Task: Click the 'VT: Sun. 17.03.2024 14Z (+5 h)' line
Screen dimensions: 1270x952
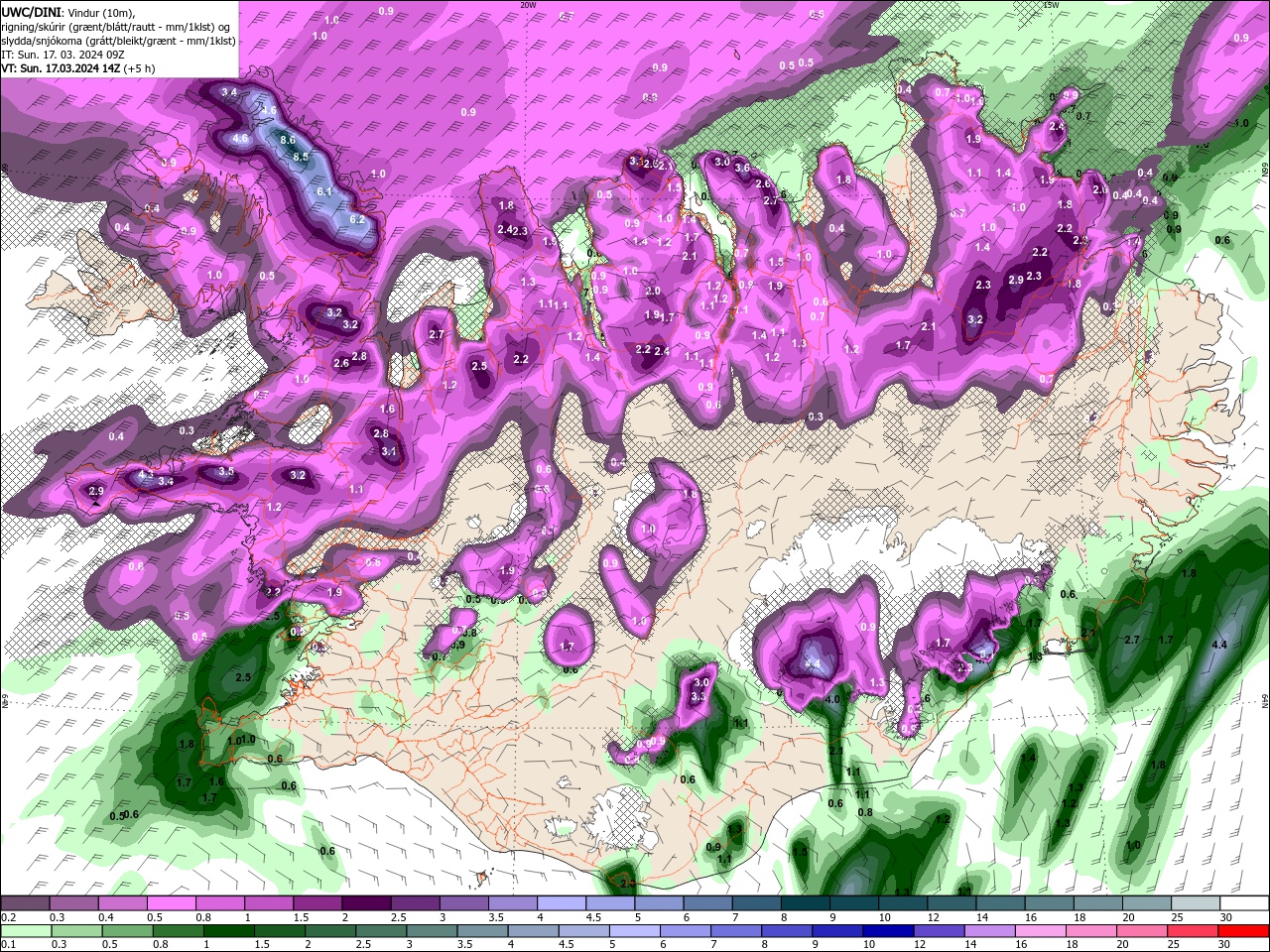Action: pyautogui.click(x=78, y=68)
